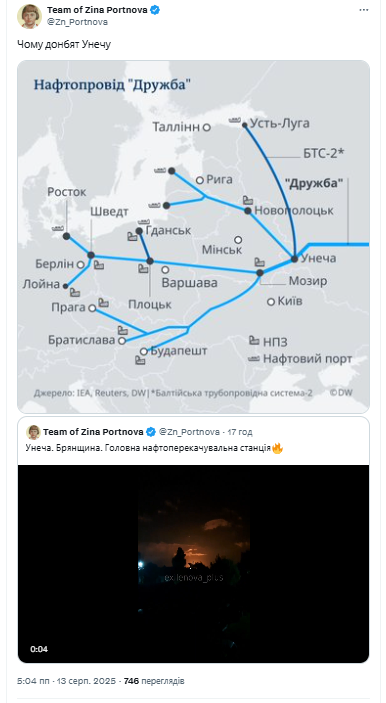Viewport: 386px width, 703px height.
Task: Click the tweet text Чому донбят Унечу
Action: tap(64, 44)
